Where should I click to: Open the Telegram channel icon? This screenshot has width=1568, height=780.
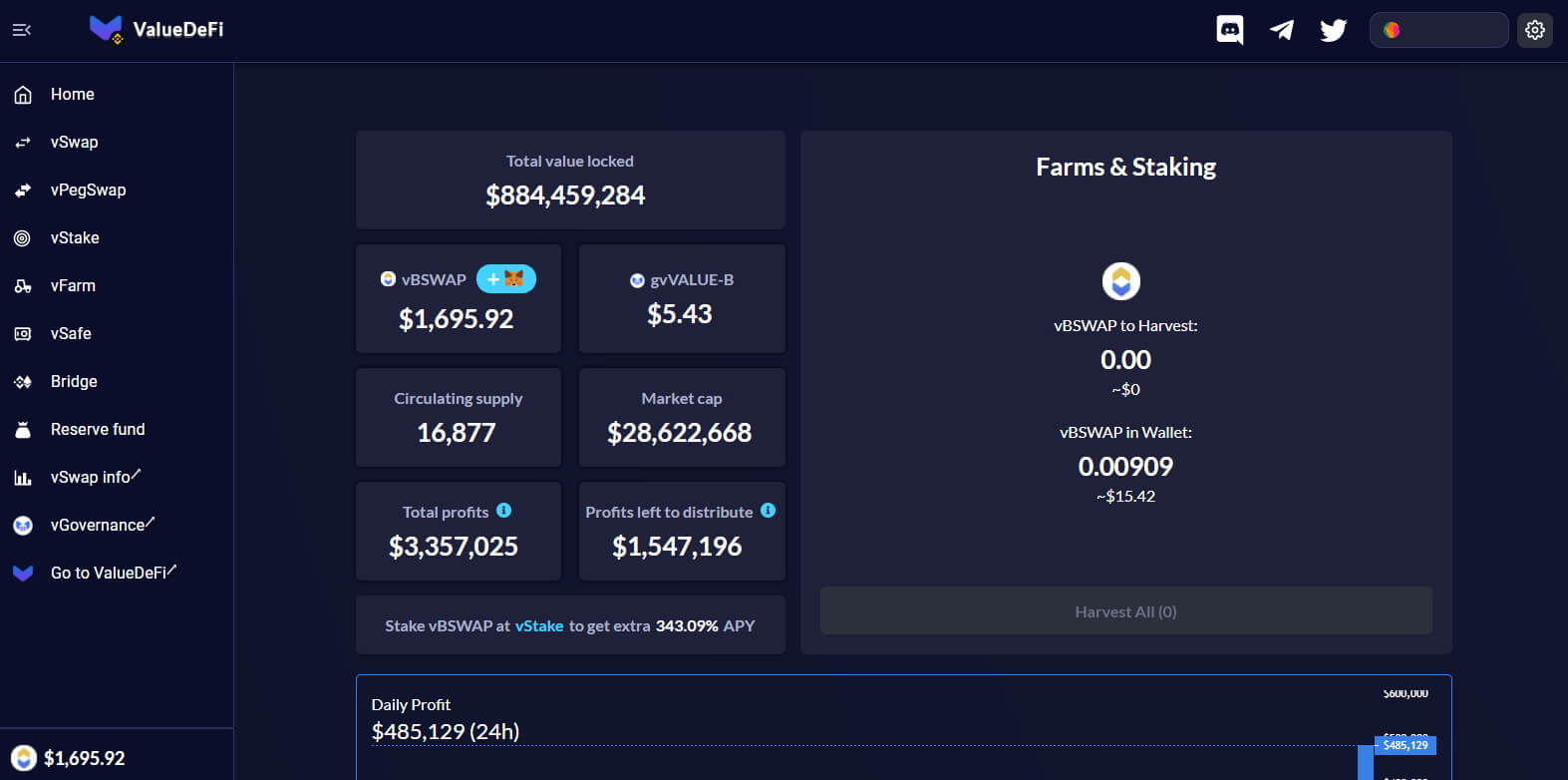[x=1282, y=30]
